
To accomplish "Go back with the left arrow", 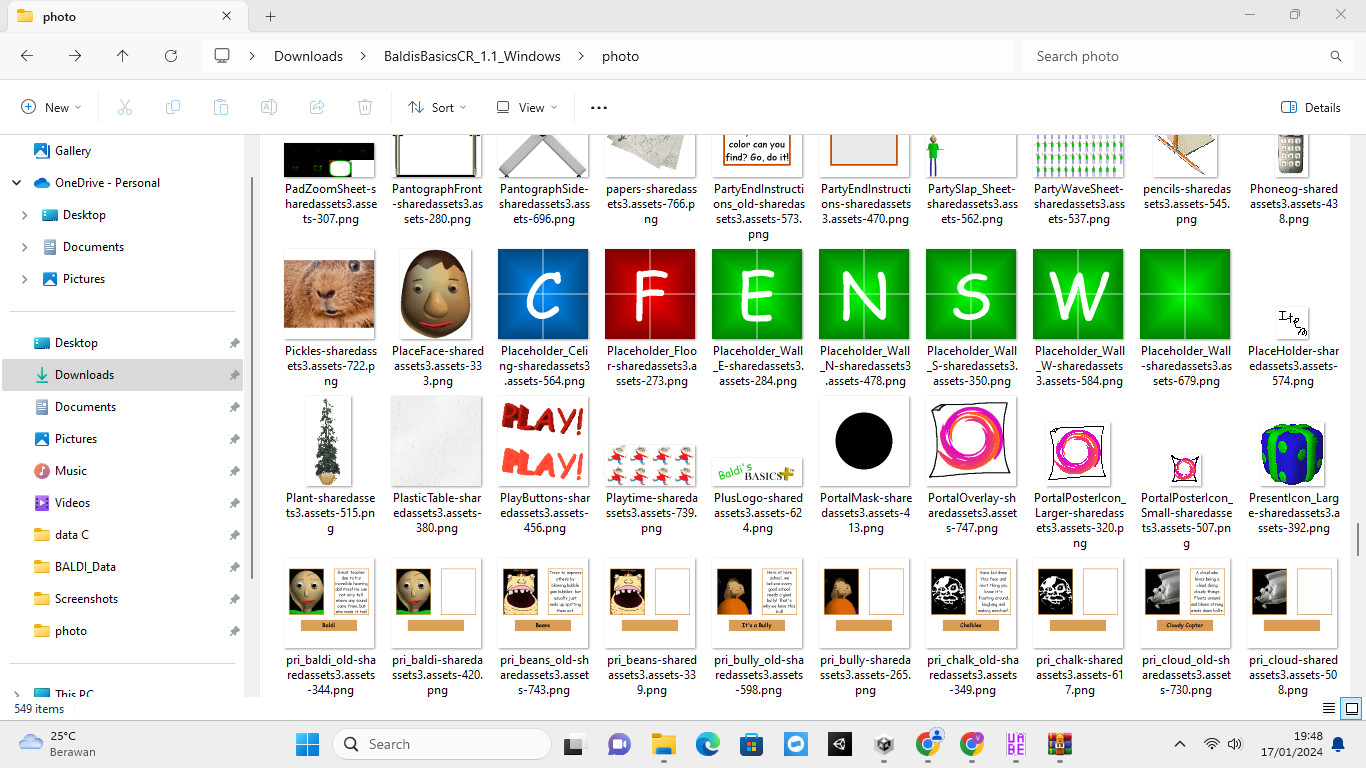I will (27, 56).
